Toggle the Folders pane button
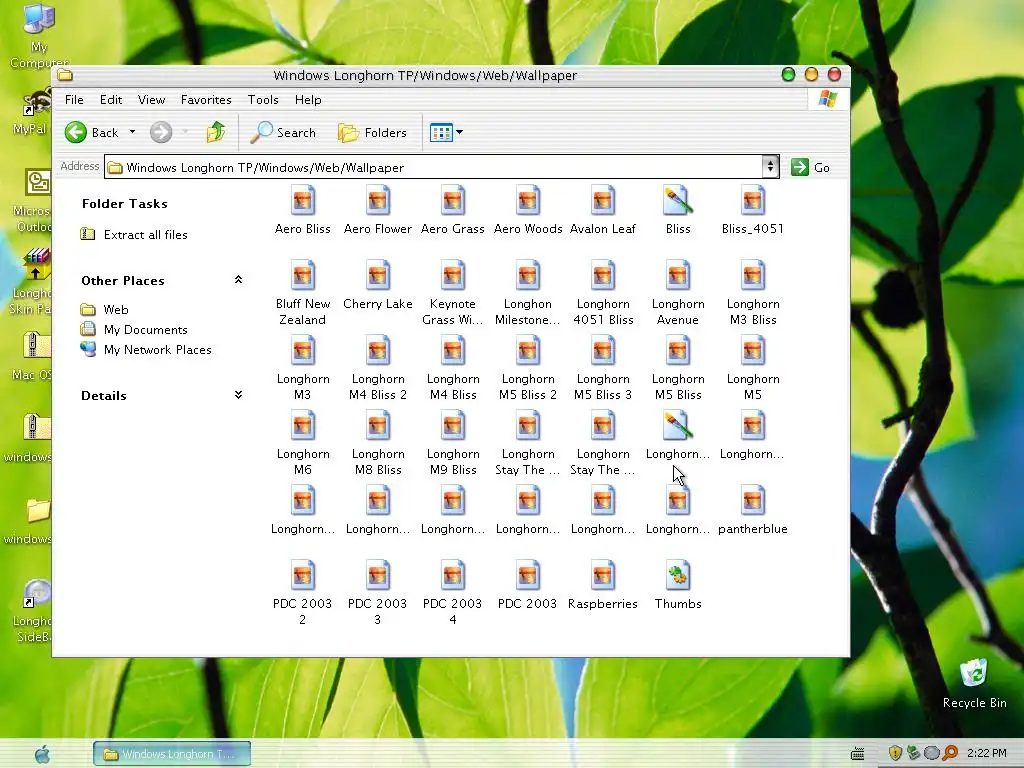1024x768 pixels. coord(372,133)
